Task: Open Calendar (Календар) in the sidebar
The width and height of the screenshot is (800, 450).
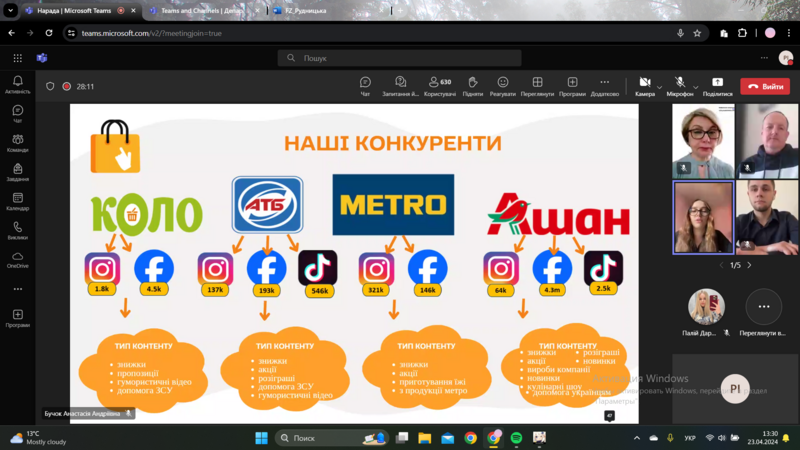Action: pyautogui.click(x=18, y=201)
